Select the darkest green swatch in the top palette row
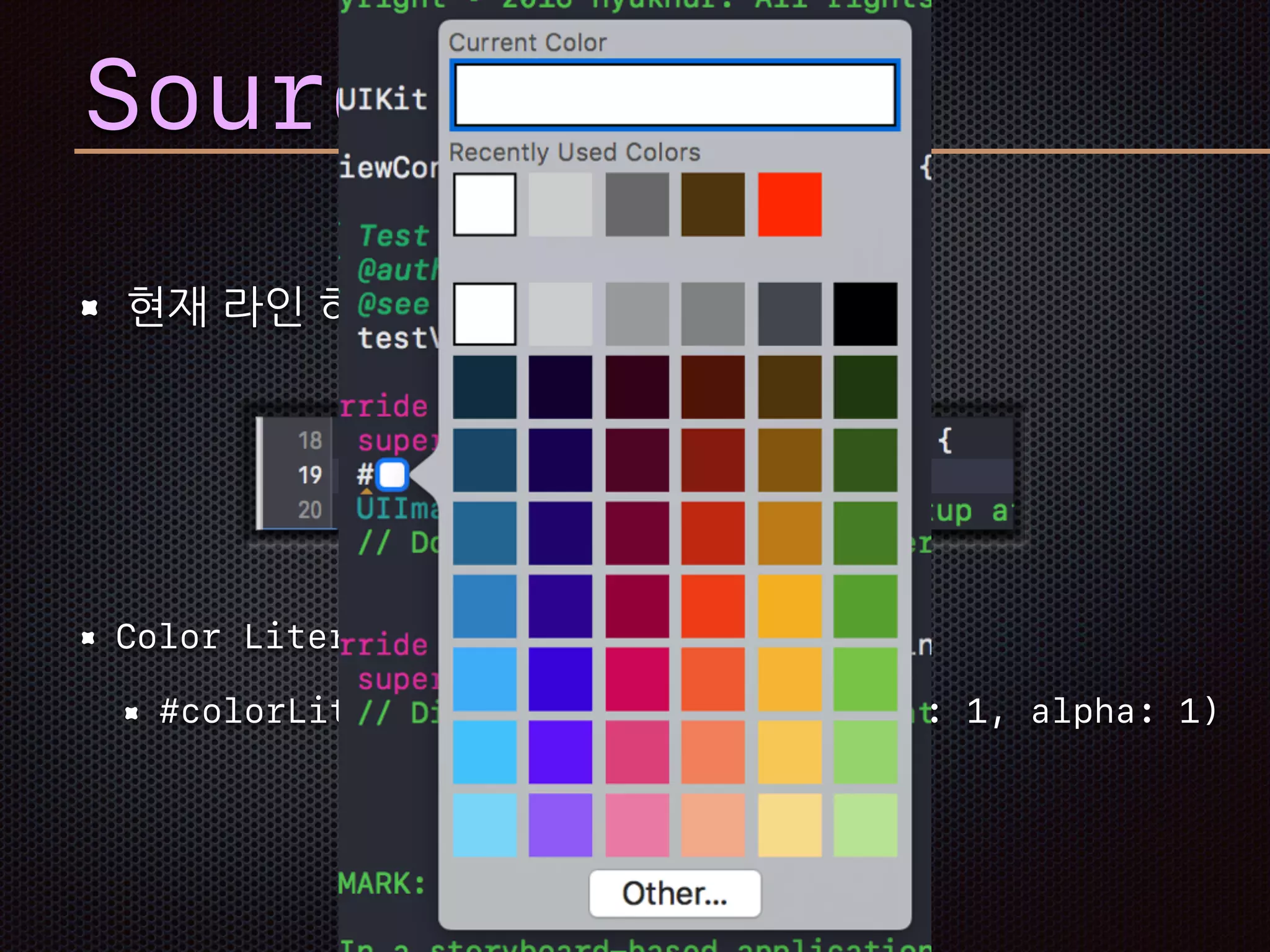The image size is (1270, 952). click(x=865, y=387)
